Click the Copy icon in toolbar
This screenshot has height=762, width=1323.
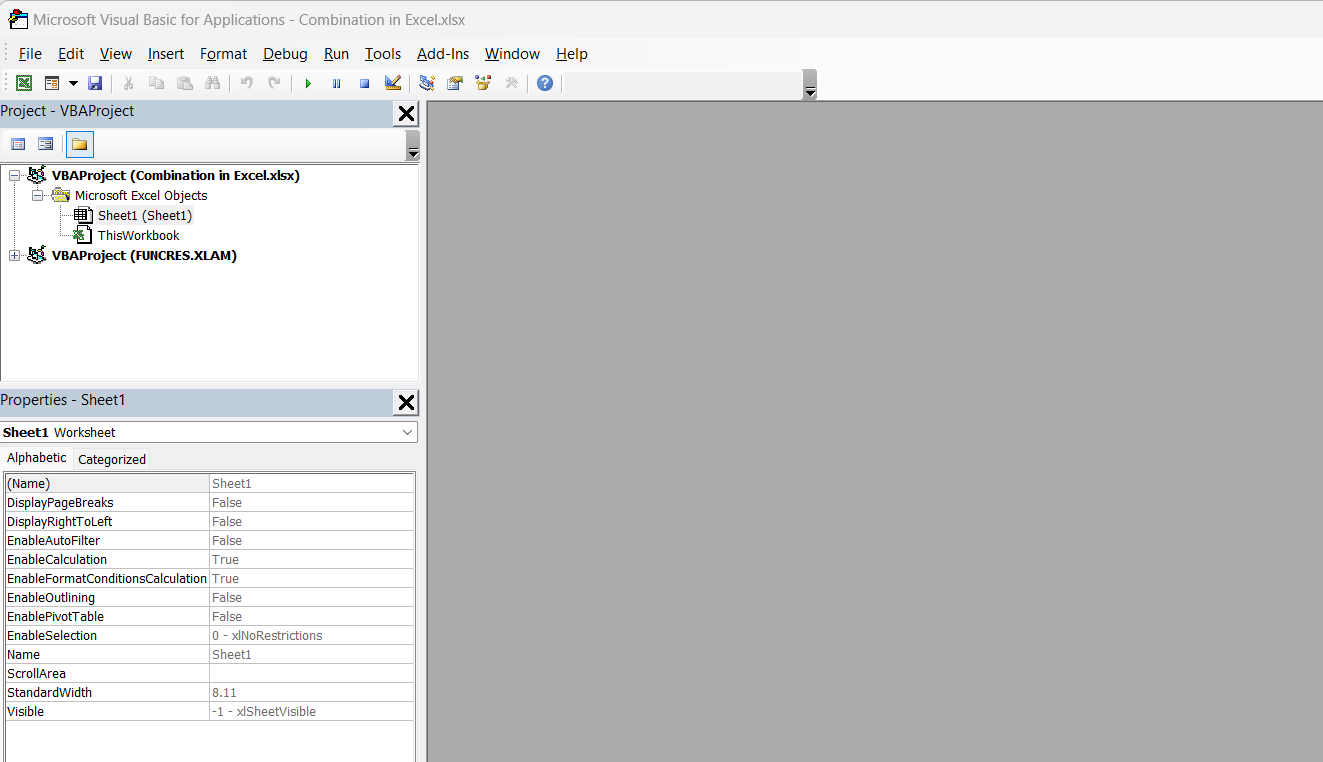pyautogui.click(x=156, y=83)
